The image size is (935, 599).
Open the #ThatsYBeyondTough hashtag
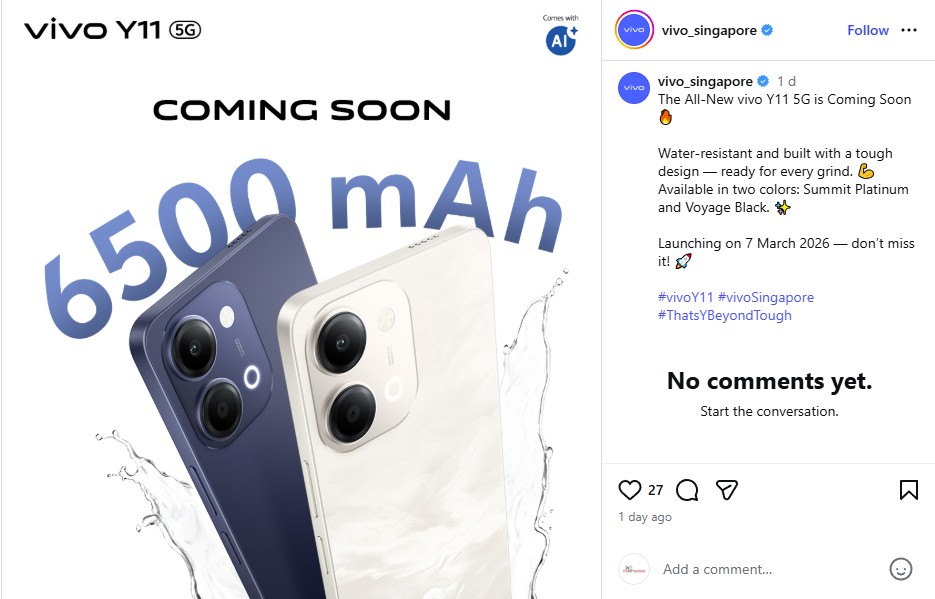pyautogui.click(x=725, y=315)
